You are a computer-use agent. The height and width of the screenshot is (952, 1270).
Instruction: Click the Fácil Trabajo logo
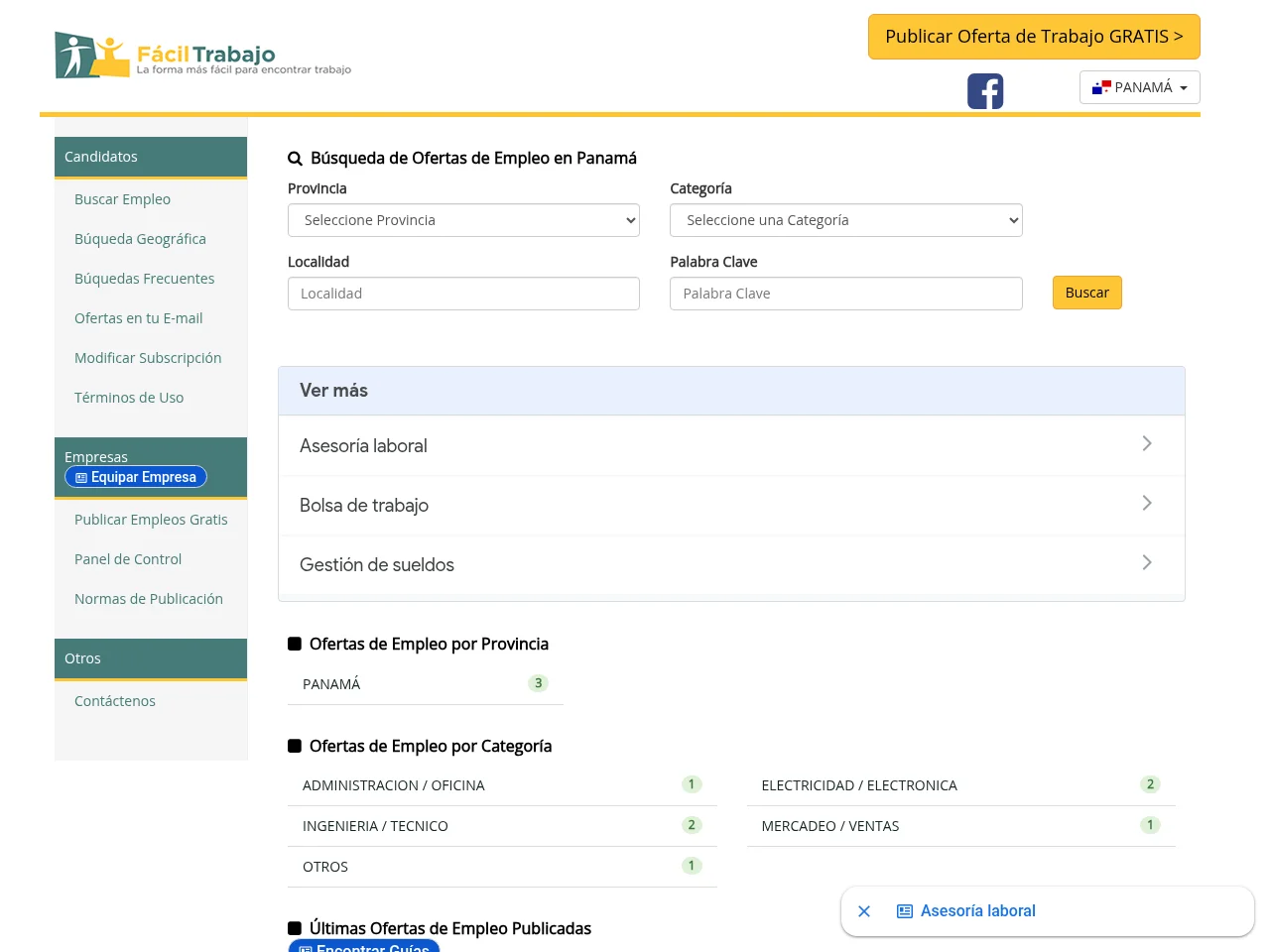coord(203,56)
